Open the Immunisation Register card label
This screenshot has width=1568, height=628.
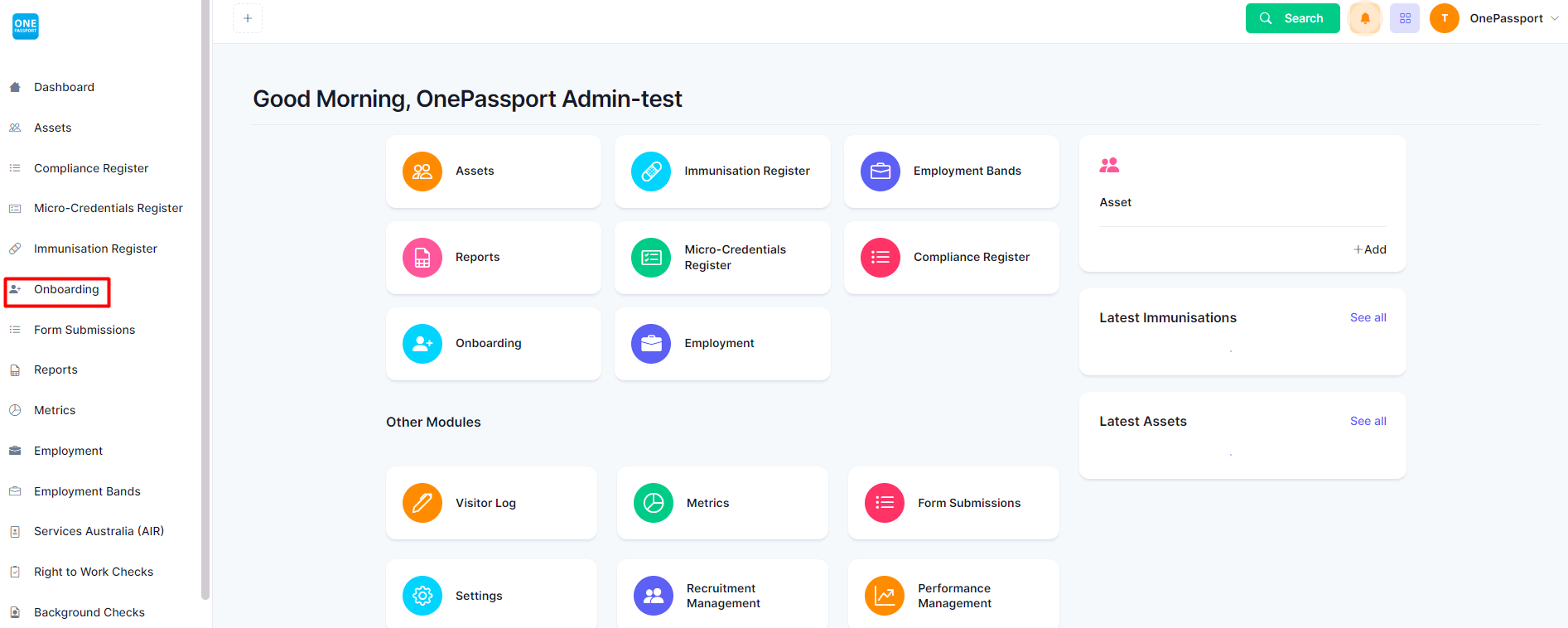coord(747,171)
